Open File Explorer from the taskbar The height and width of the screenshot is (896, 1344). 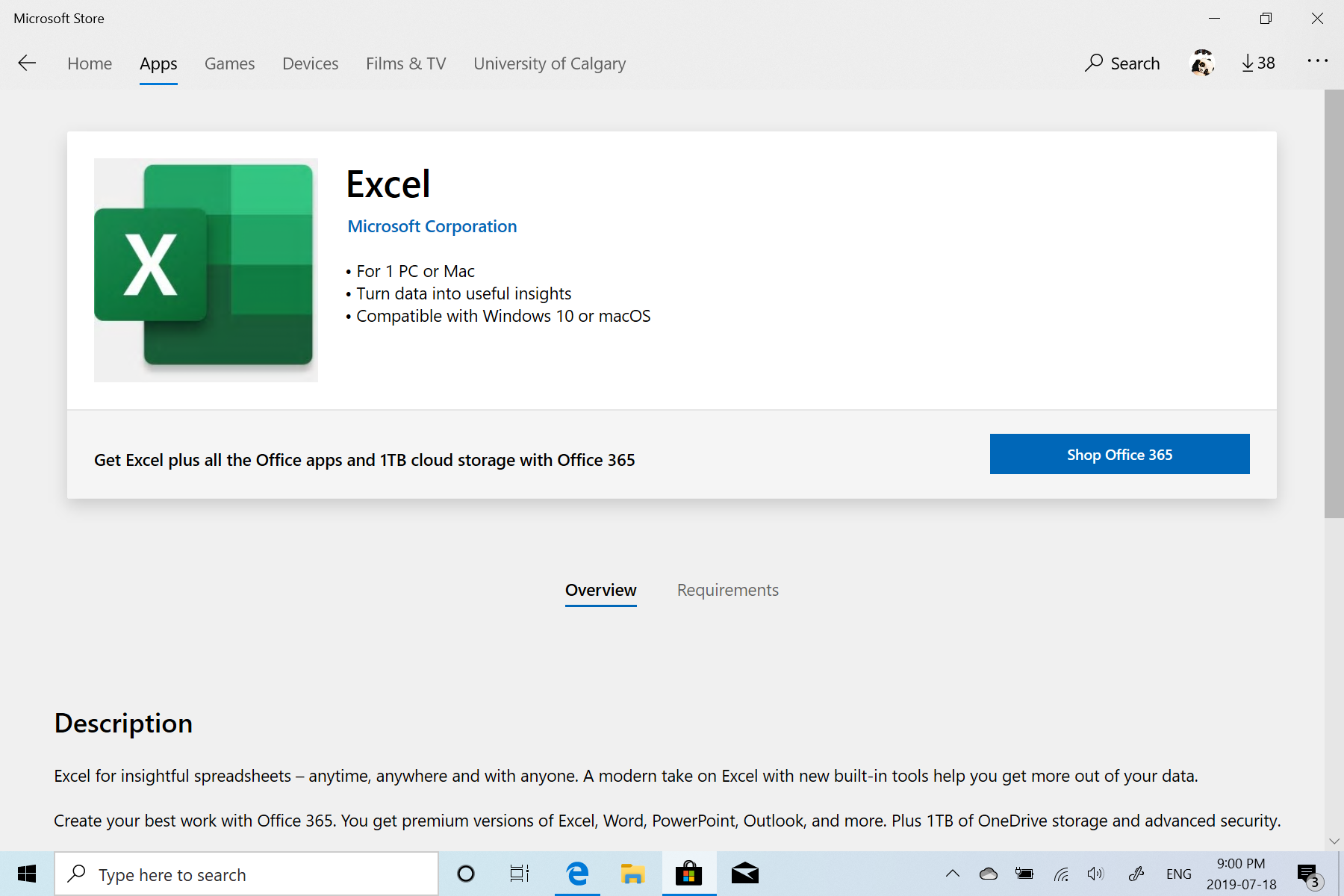pos(633,874)
